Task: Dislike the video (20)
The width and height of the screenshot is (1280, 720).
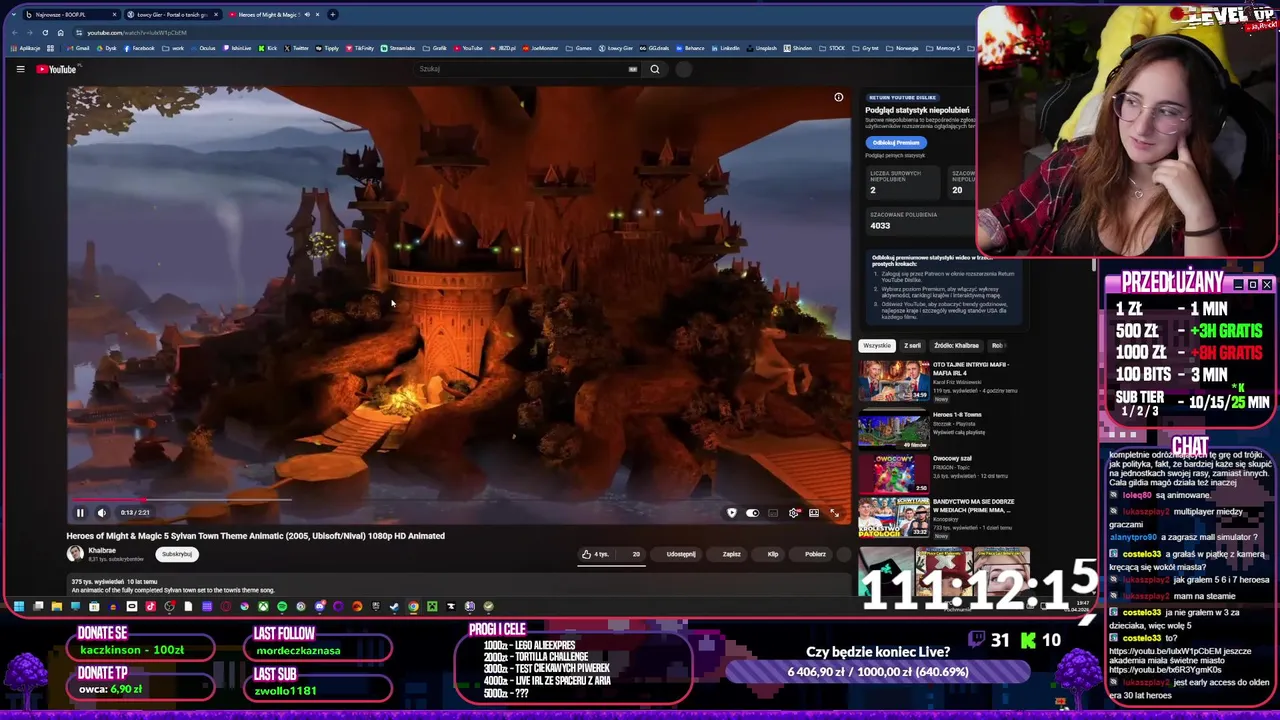Action: coord(633,554)
